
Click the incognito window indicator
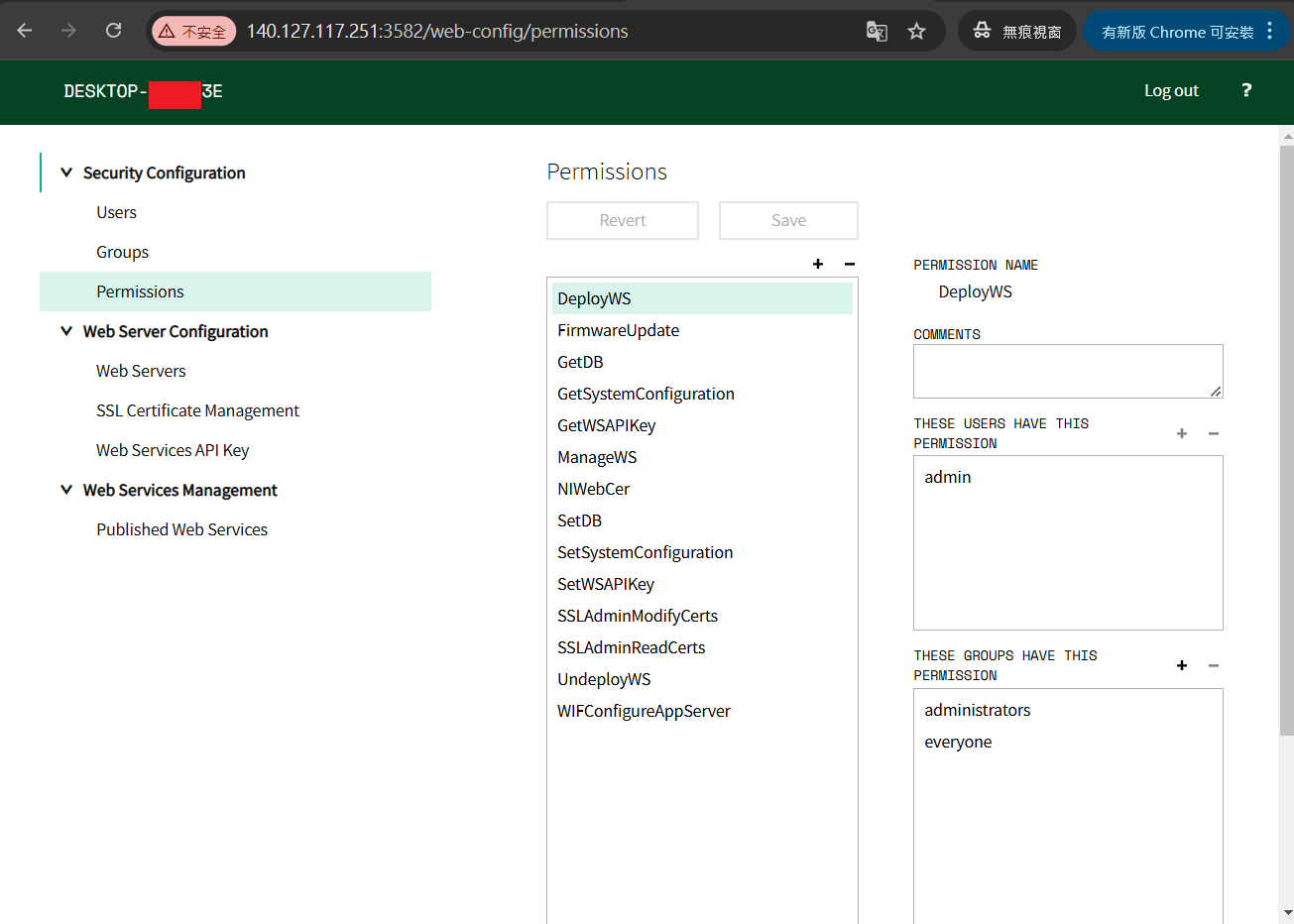point(1016,32)
